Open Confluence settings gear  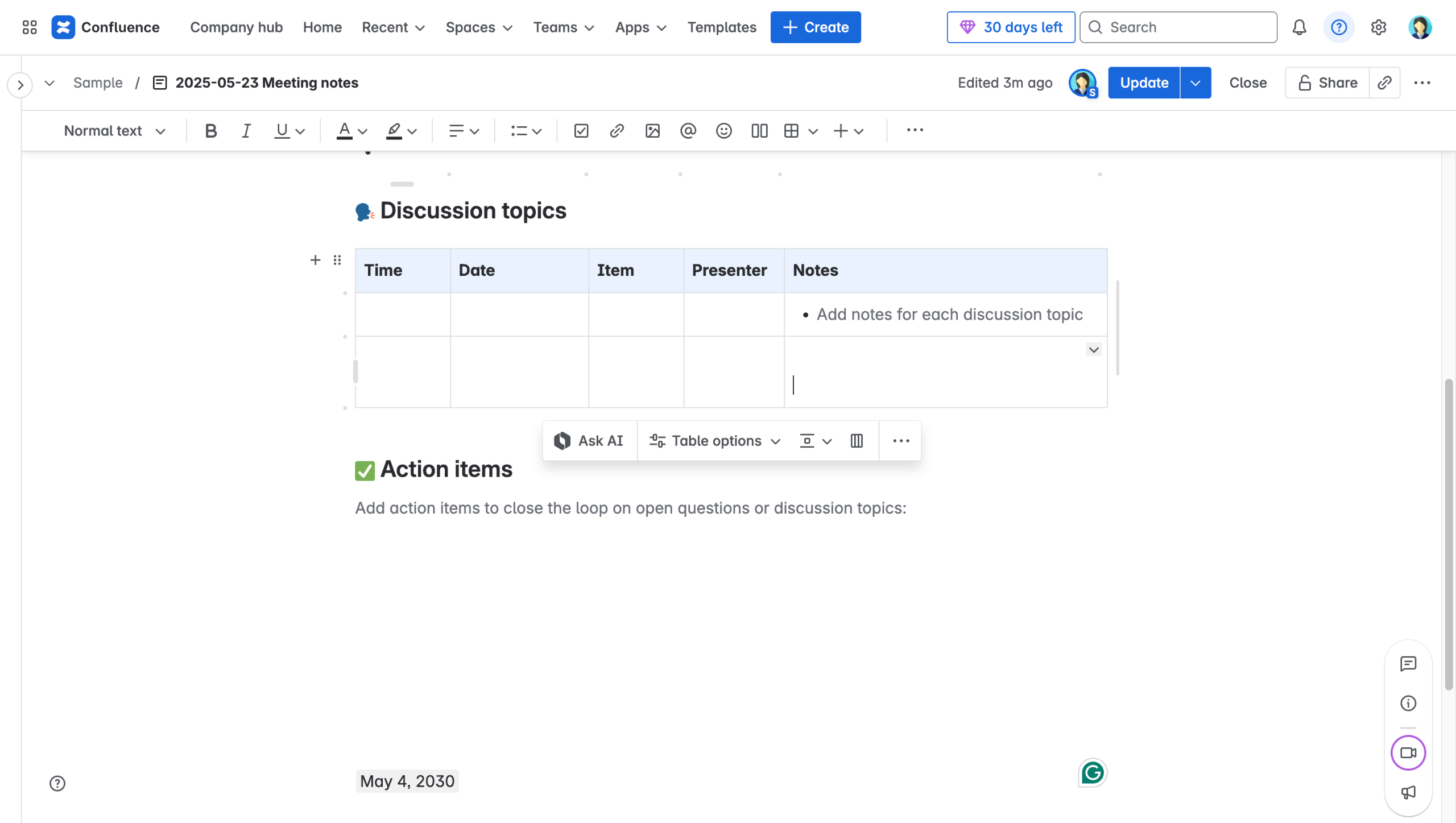click(x=1378, y=27)
